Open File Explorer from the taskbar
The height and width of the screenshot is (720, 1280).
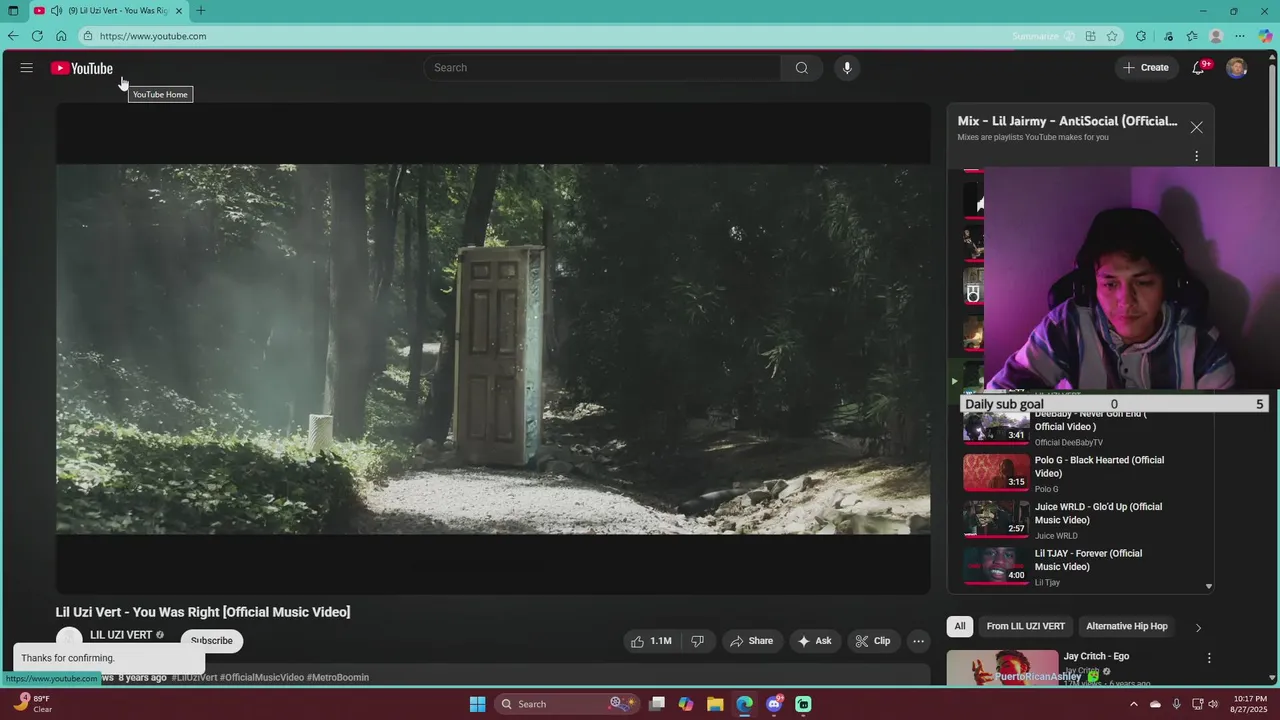[715, 704]
